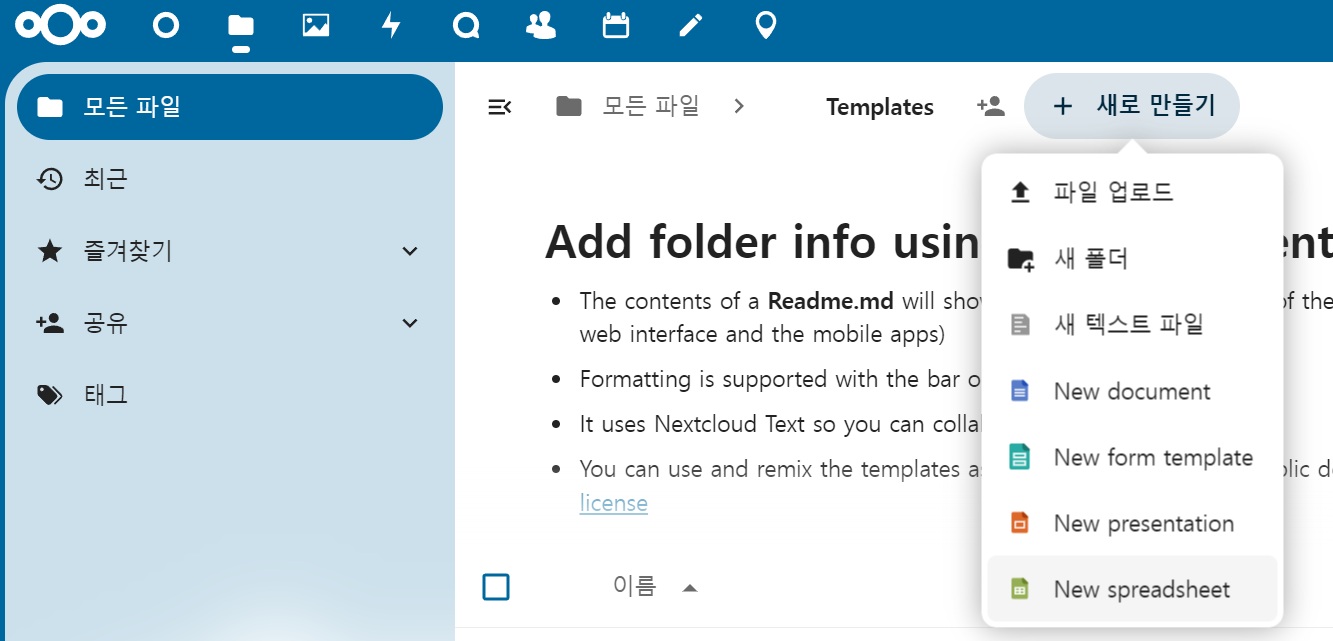Choose New spreadsheet menu entry
1333x641 pixels.
tap(1132, 590)
